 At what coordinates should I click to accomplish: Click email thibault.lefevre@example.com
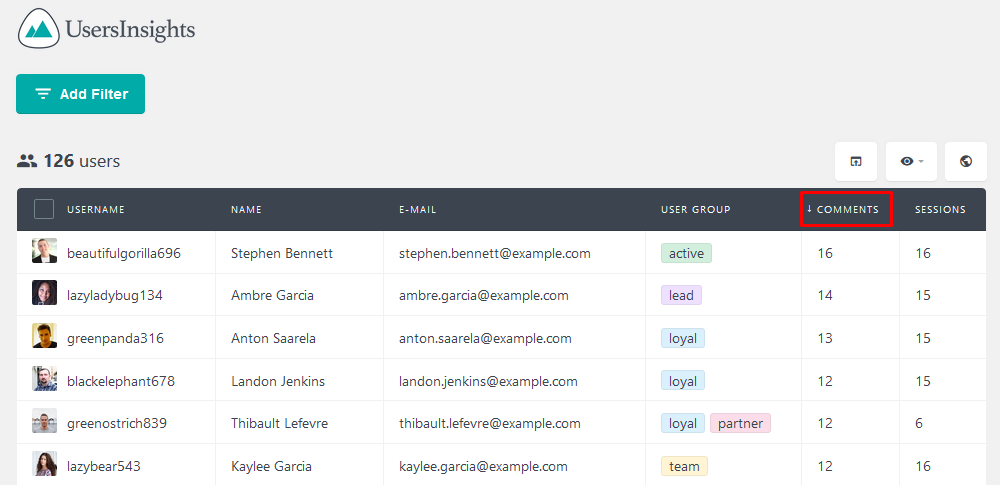coord(490,423)
